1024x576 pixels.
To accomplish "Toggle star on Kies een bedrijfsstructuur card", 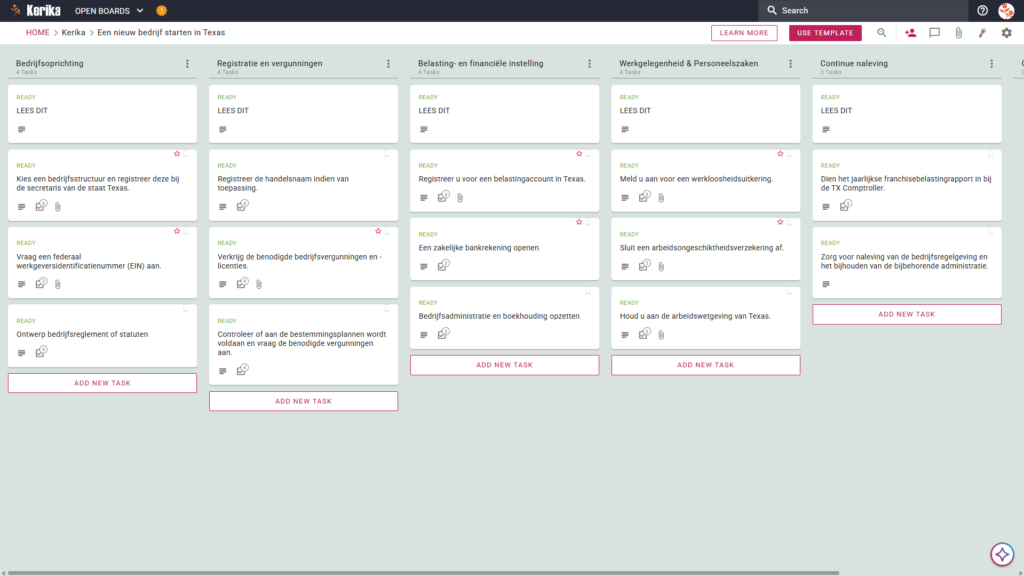I will (x=177, y=153).
